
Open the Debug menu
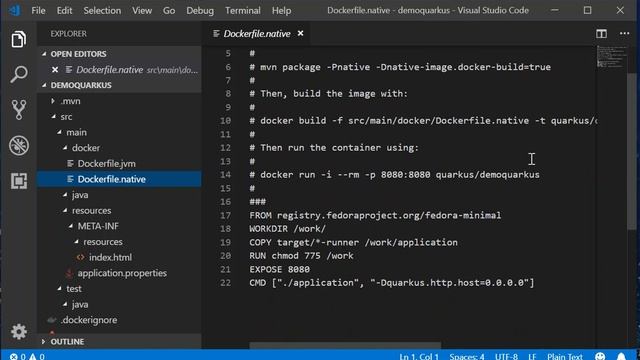tap(200, 10)
